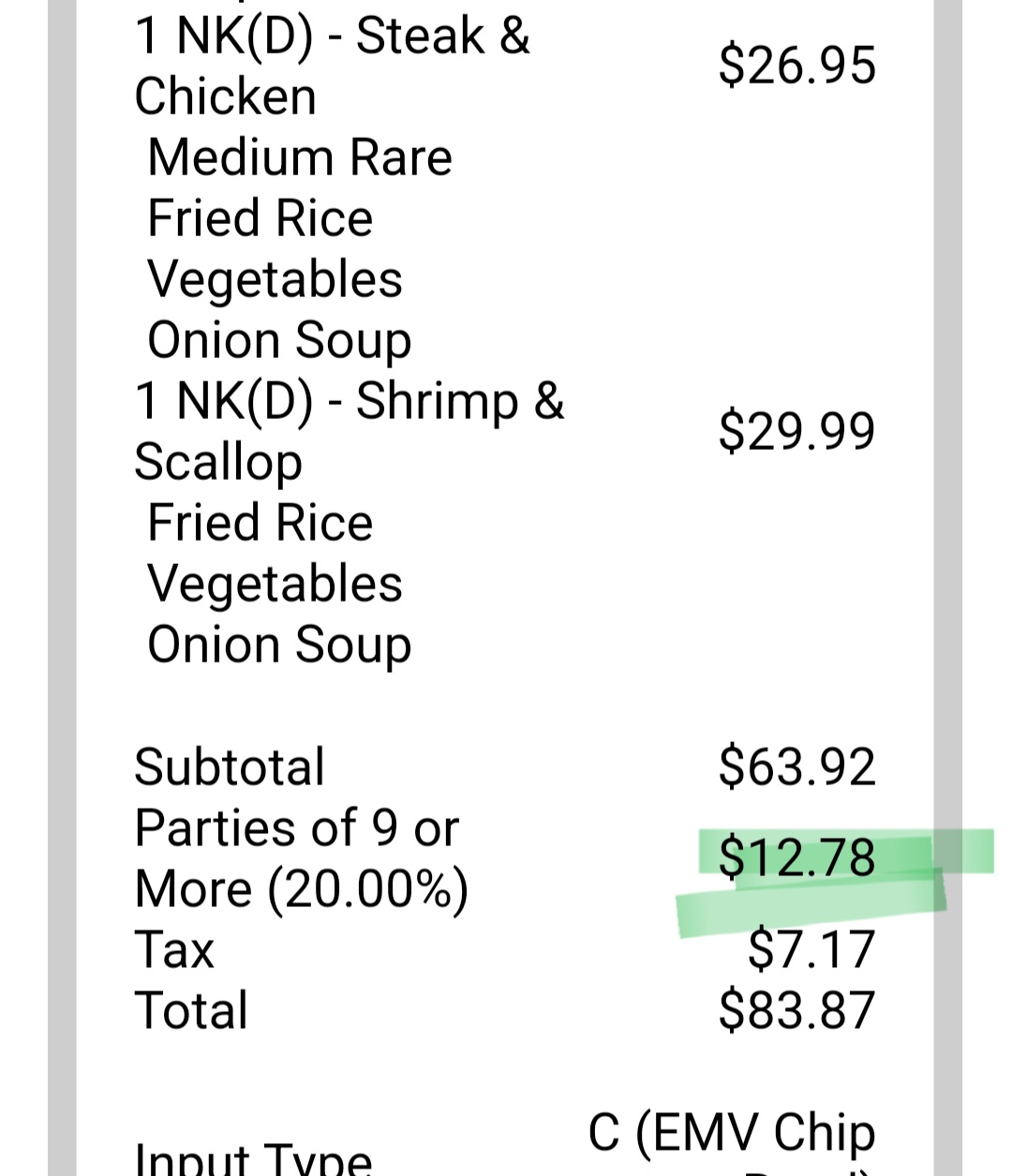Viewport: 1012px width, 1176px height.
Task: Select the $26.95 item price
Action: pyautogui.click(x=796, y=66)
